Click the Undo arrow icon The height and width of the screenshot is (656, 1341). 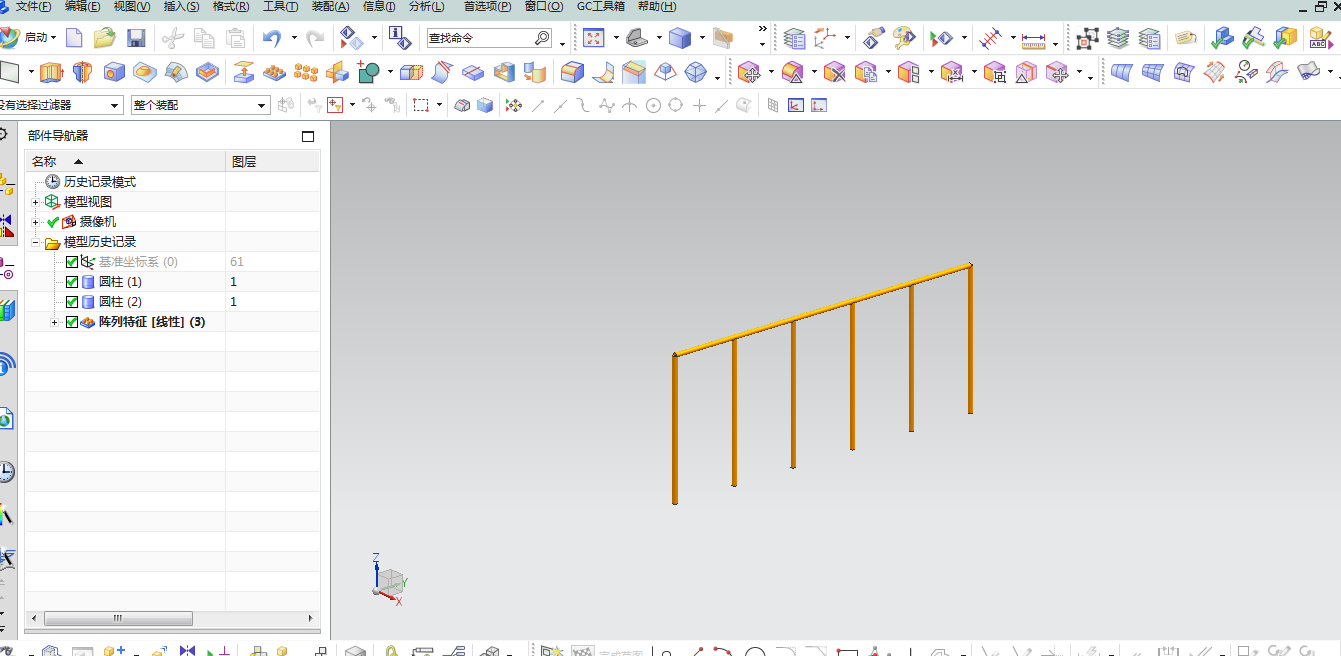(271, 38)
